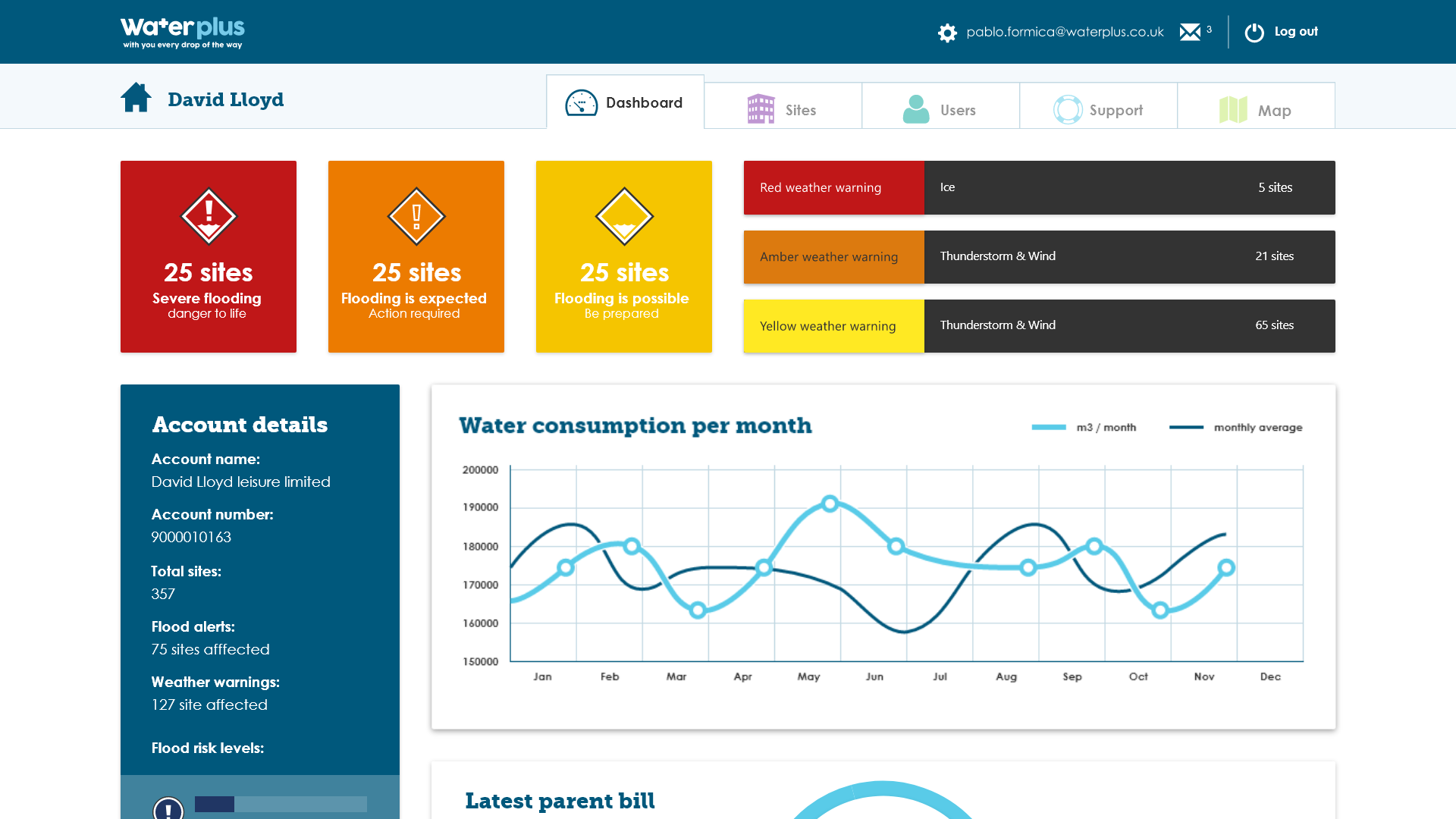Open settings via the gear icon
This screenshot has width=1456, height=819.
[947, 33]
